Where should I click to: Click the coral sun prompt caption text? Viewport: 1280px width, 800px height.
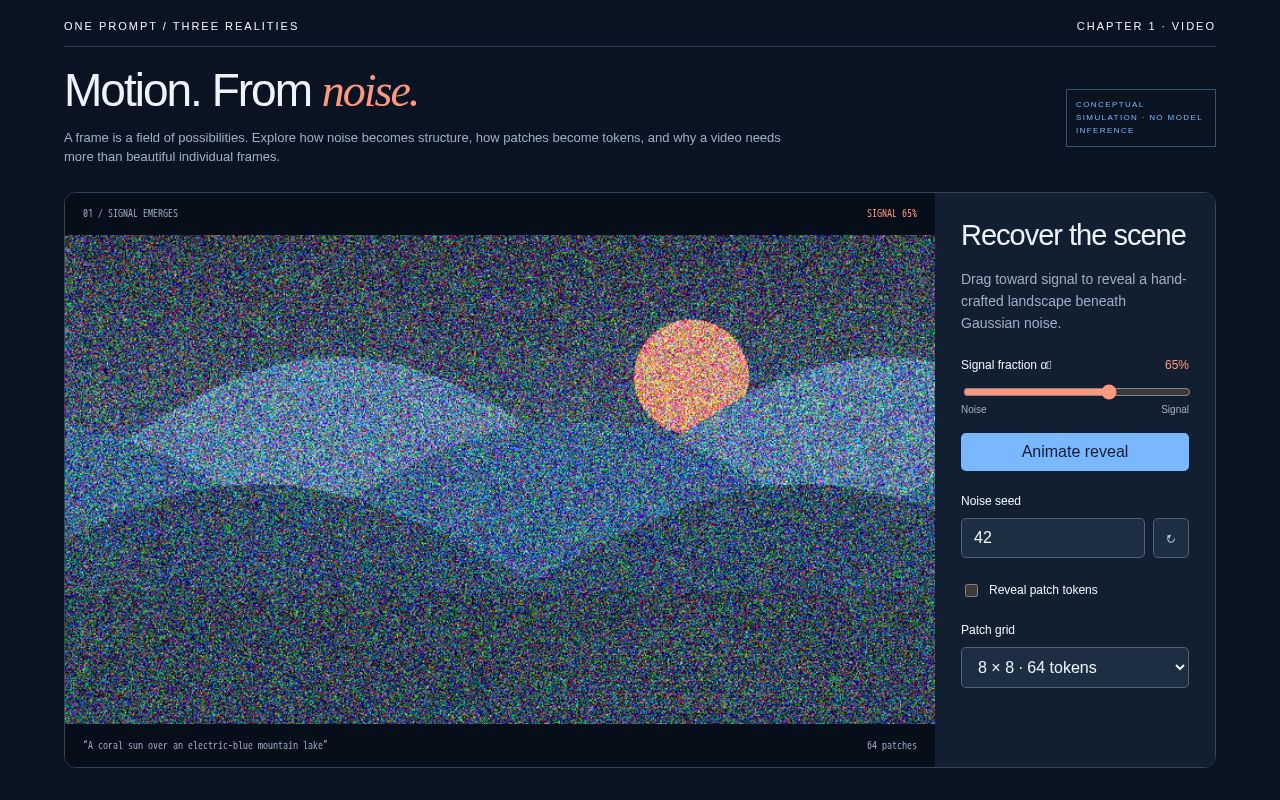(x=205, y=746)
